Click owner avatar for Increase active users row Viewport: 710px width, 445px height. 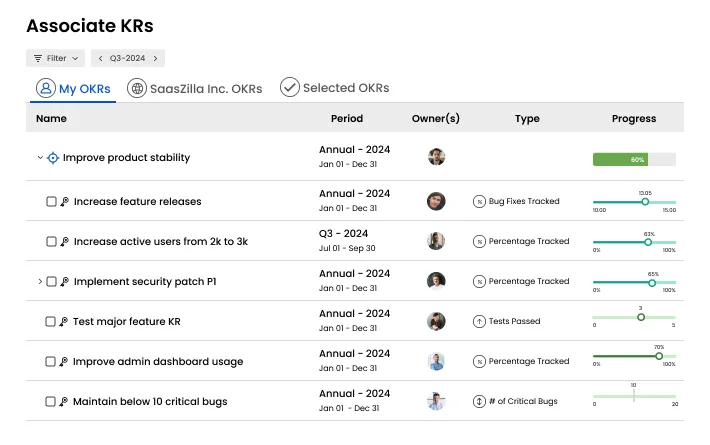click(436, 242)
